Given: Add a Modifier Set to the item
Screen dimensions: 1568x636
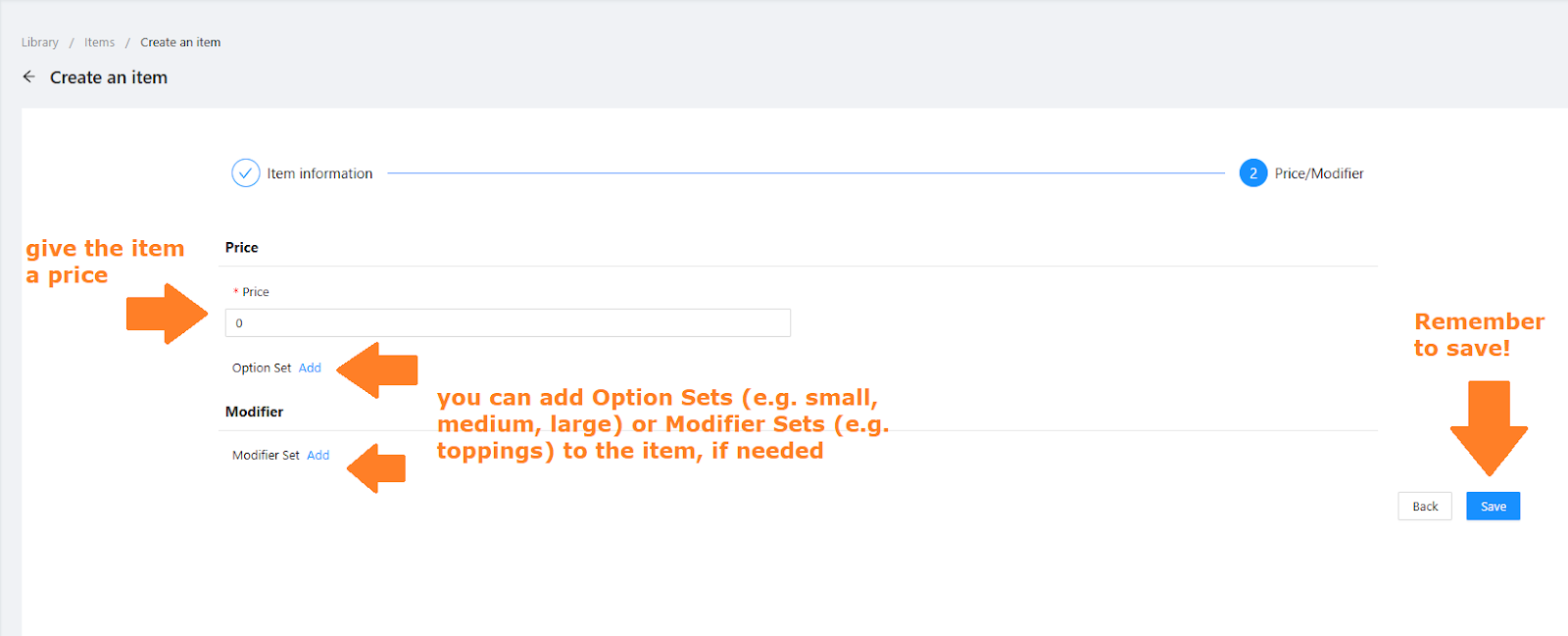Looking at the screenshot, I should point(318,455).
